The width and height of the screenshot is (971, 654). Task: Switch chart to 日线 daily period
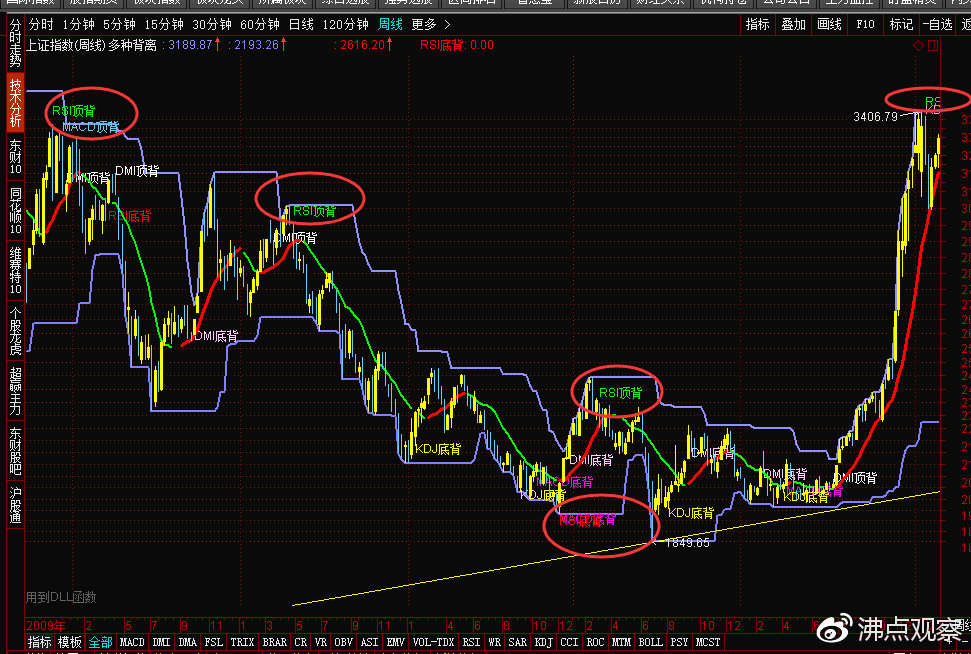(300, 24)
